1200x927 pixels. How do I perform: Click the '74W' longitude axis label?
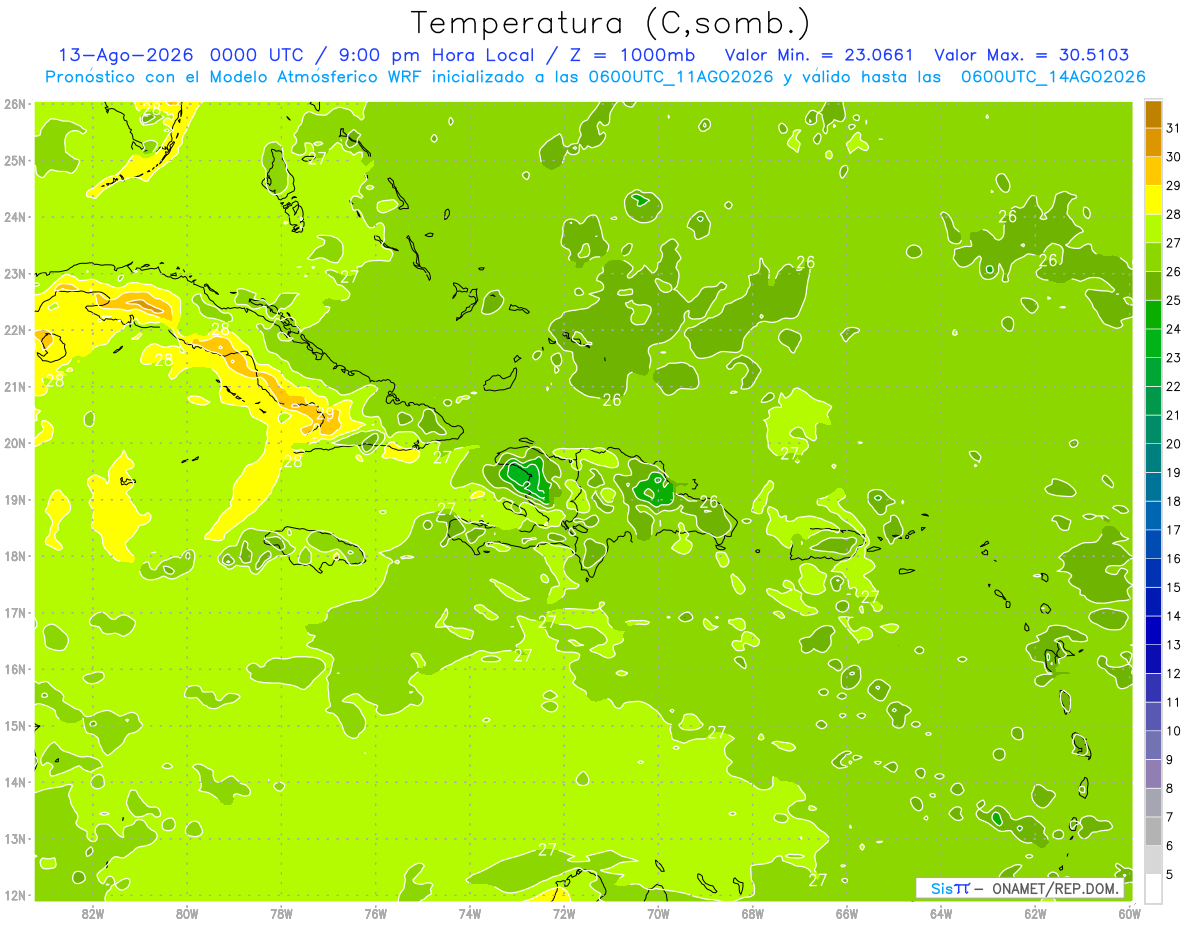tap(470, 913)
